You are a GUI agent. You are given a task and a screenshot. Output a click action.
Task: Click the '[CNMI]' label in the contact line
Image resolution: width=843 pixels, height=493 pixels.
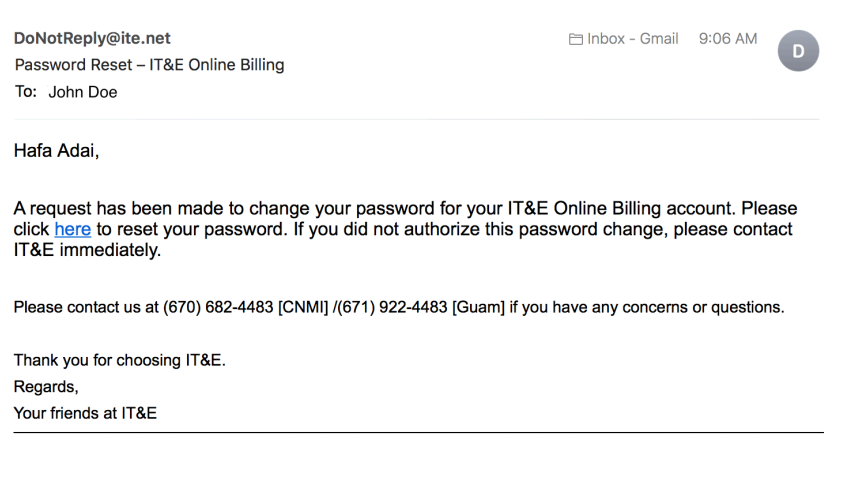click(x=303, y=307)
